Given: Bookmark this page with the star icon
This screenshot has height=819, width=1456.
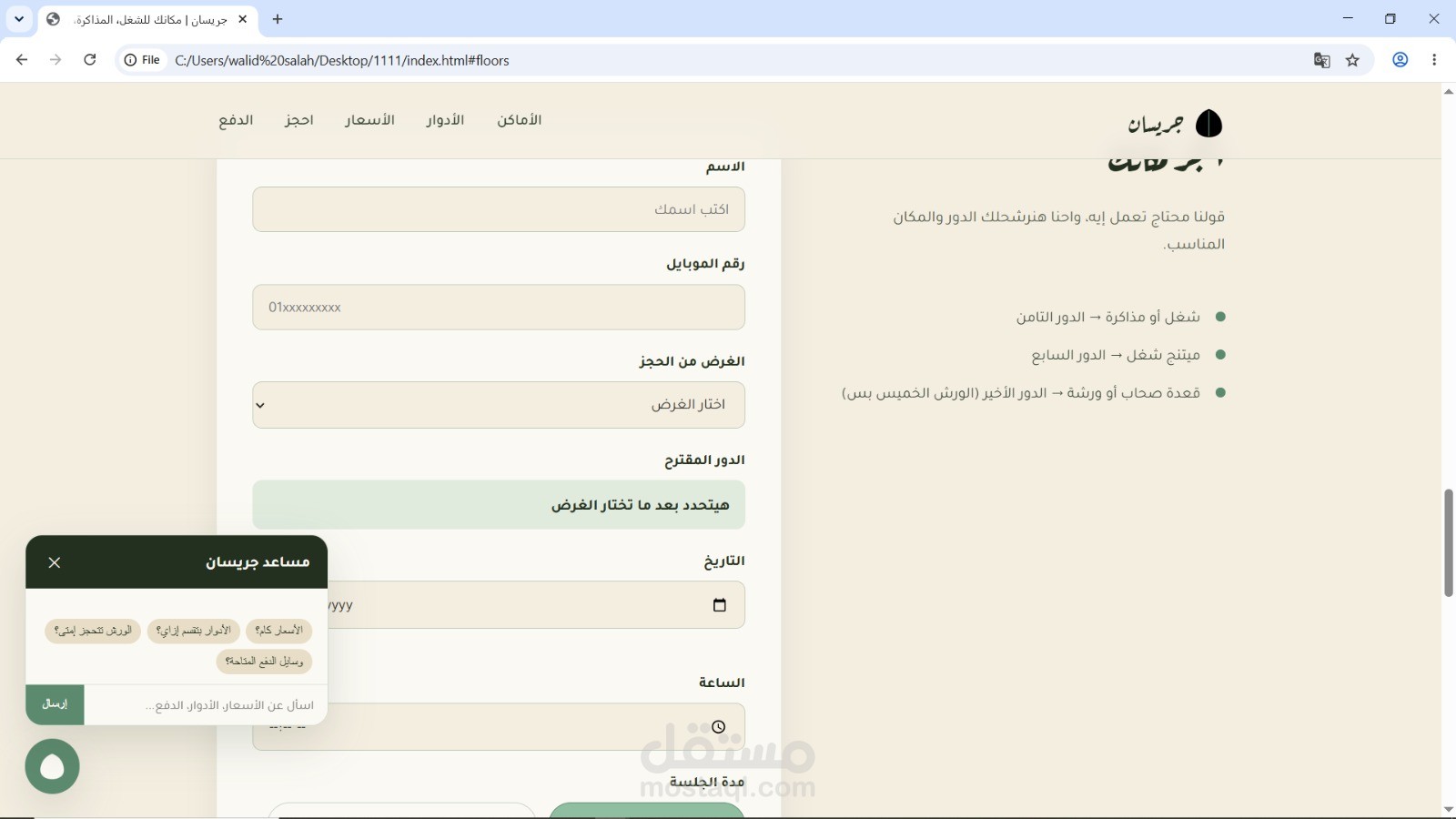Looking at the screenshot, I should pyautogui.click(x=1352, y=60).
